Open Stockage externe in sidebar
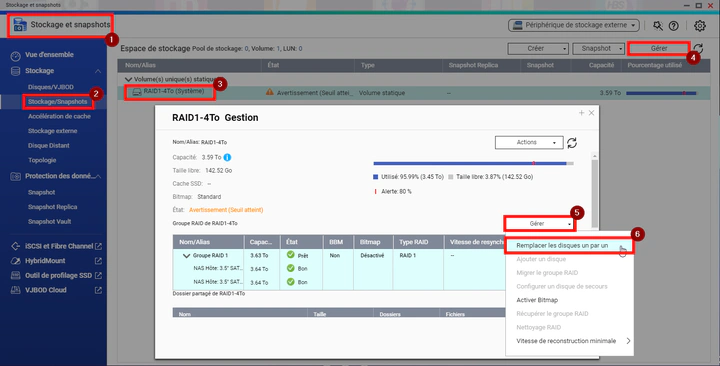Image resolution: width=720 pixels, height=366 pixels. (x=52, y=131)
